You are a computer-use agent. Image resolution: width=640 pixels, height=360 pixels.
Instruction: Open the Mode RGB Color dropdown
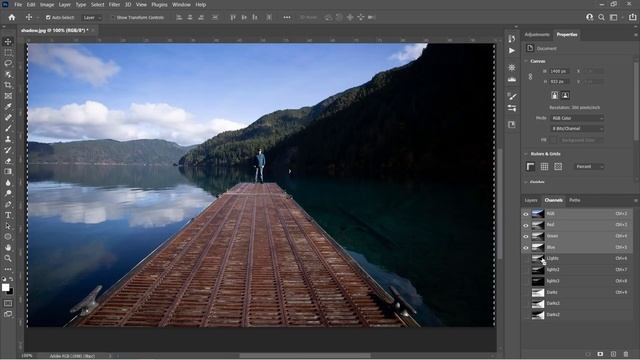577,118
